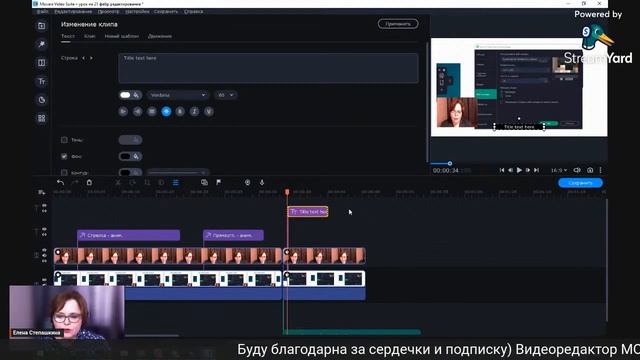The height and width of the screenshot is (360, 640).
Task: Click the Add track icon left of ruler
Action: 41,192
